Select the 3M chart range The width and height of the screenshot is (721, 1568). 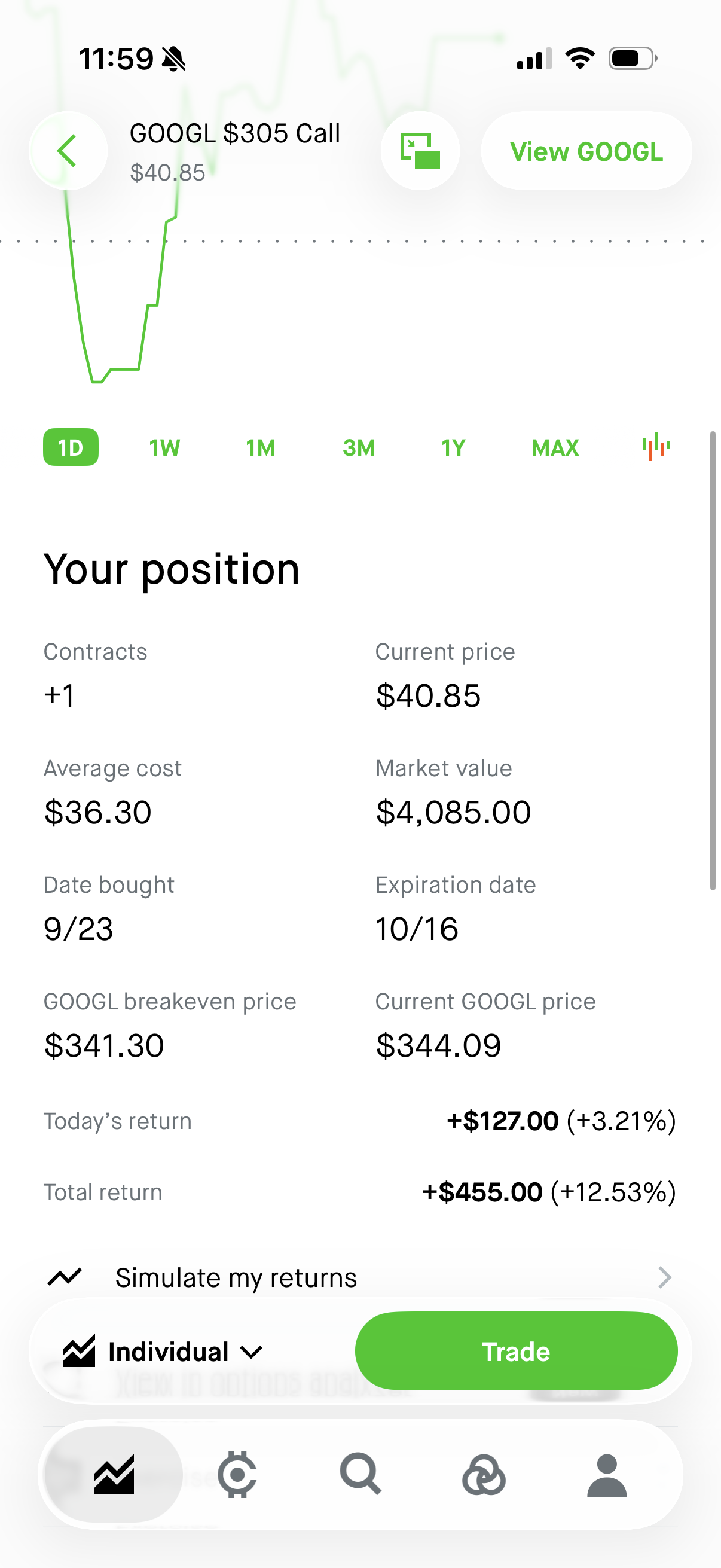pos(359,447)
